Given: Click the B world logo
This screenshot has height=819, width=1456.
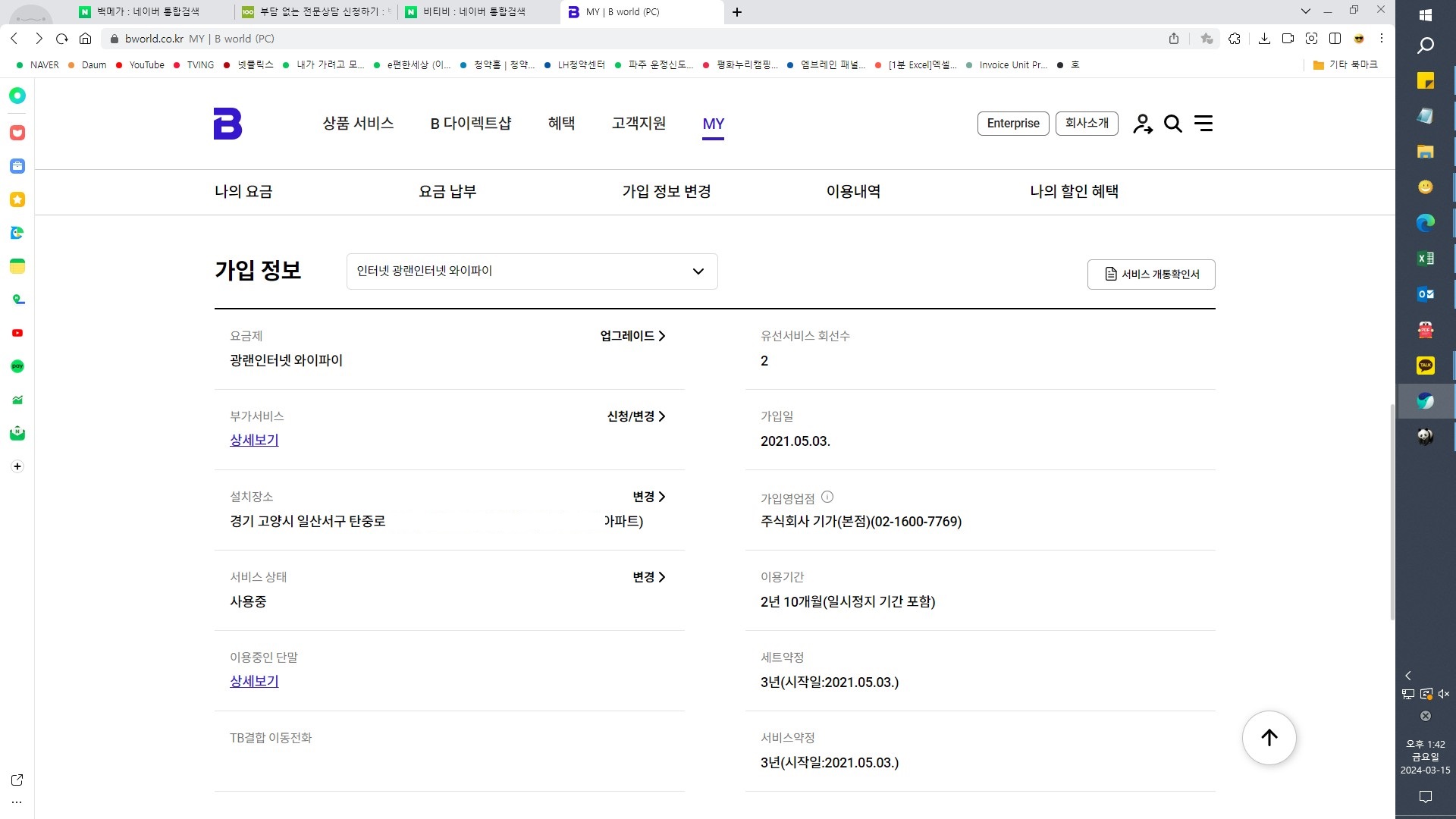Looking at the screenshot, I should [227, 124].
